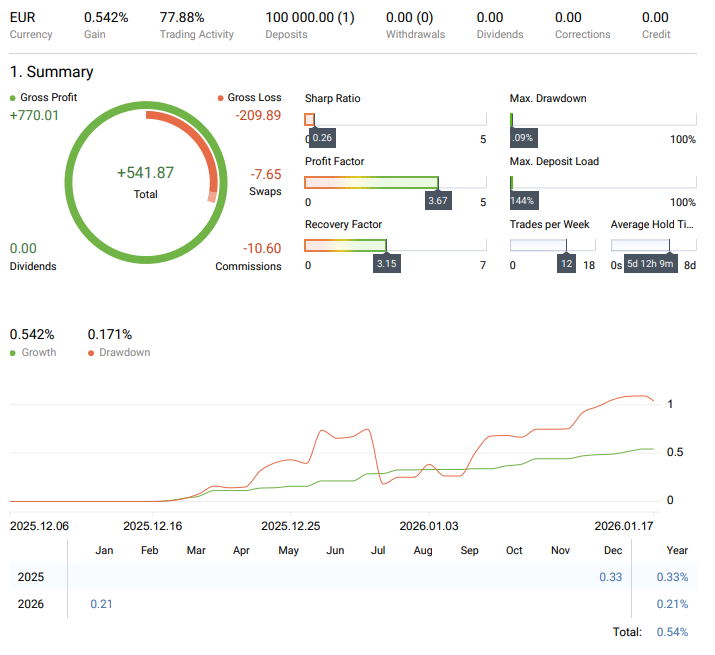Click the Average Hold Time value marker
Image resolution: width=715 pixels, height=655 pixels.
click(x=651, y=264)
